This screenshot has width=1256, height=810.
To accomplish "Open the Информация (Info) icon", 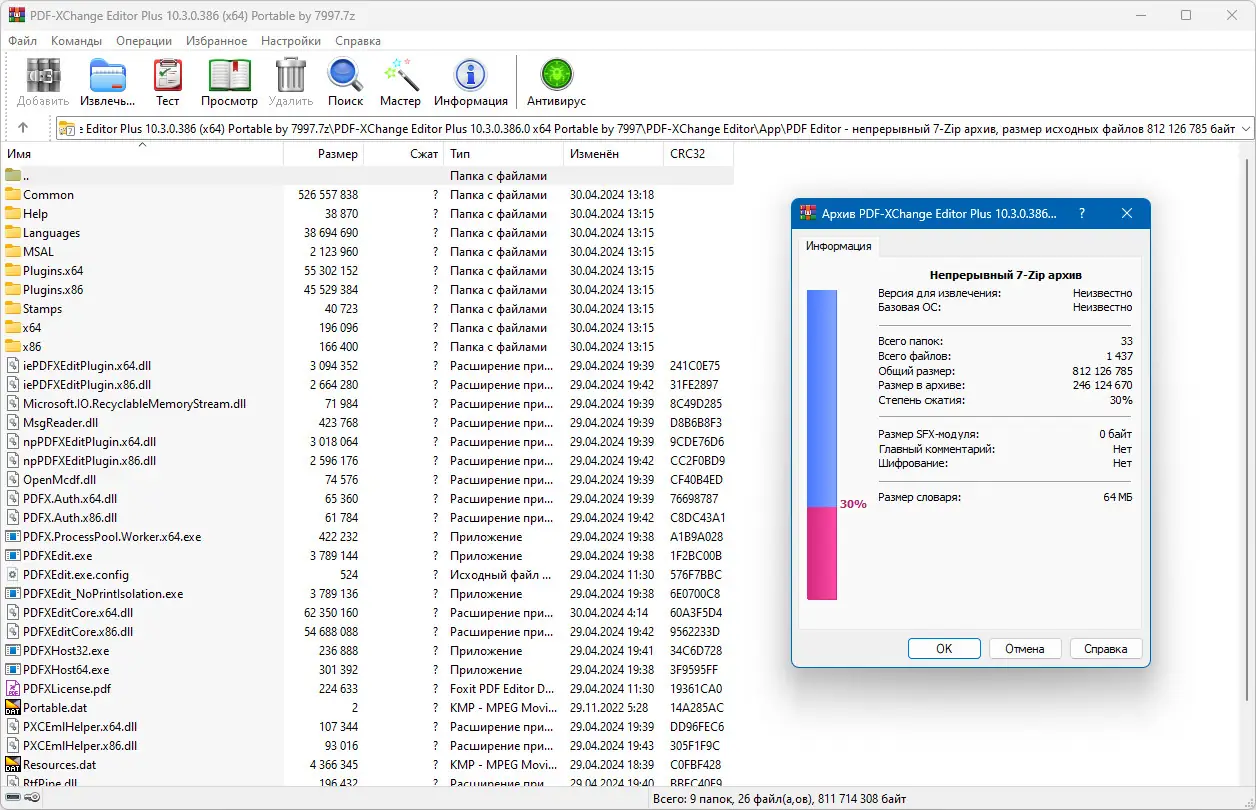I will click(x=471, y=74).
